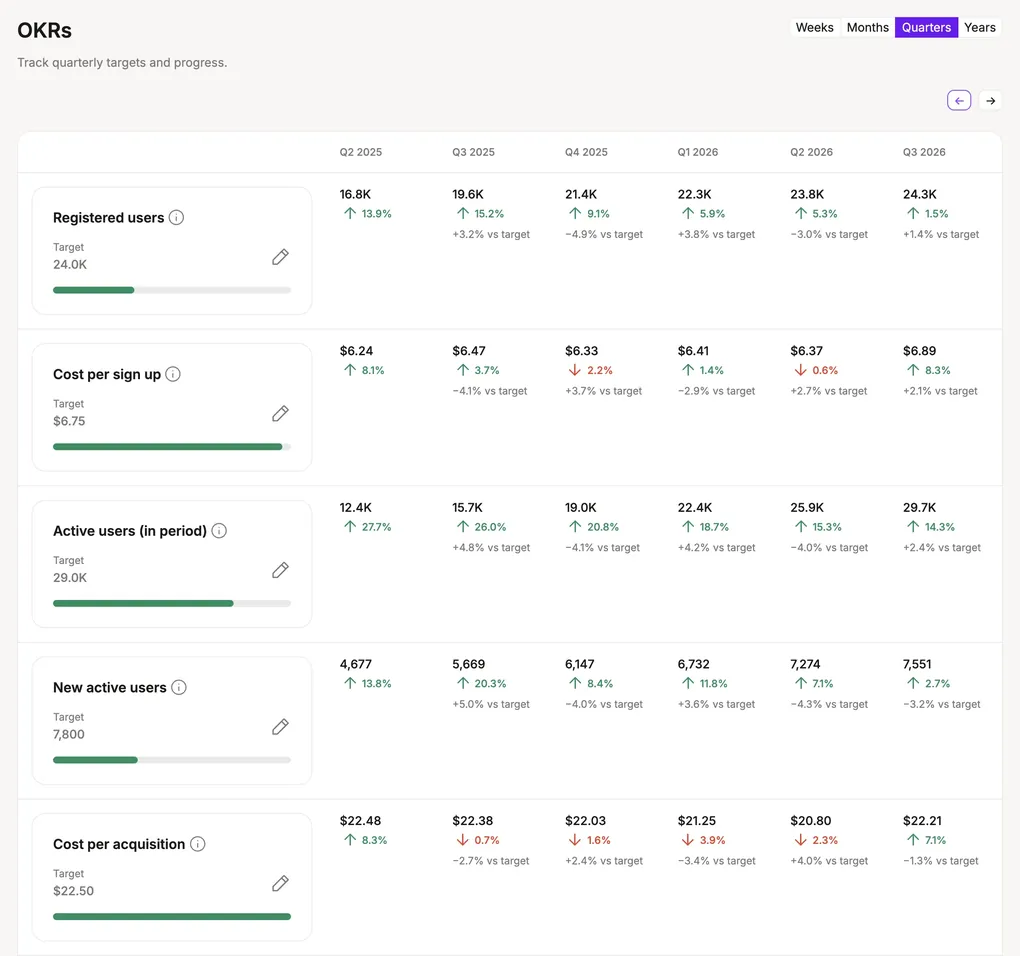1020x956 pixels.
Task: Click the $22.21 Cost per acquisition value
Action: click(x=922, y=821)
